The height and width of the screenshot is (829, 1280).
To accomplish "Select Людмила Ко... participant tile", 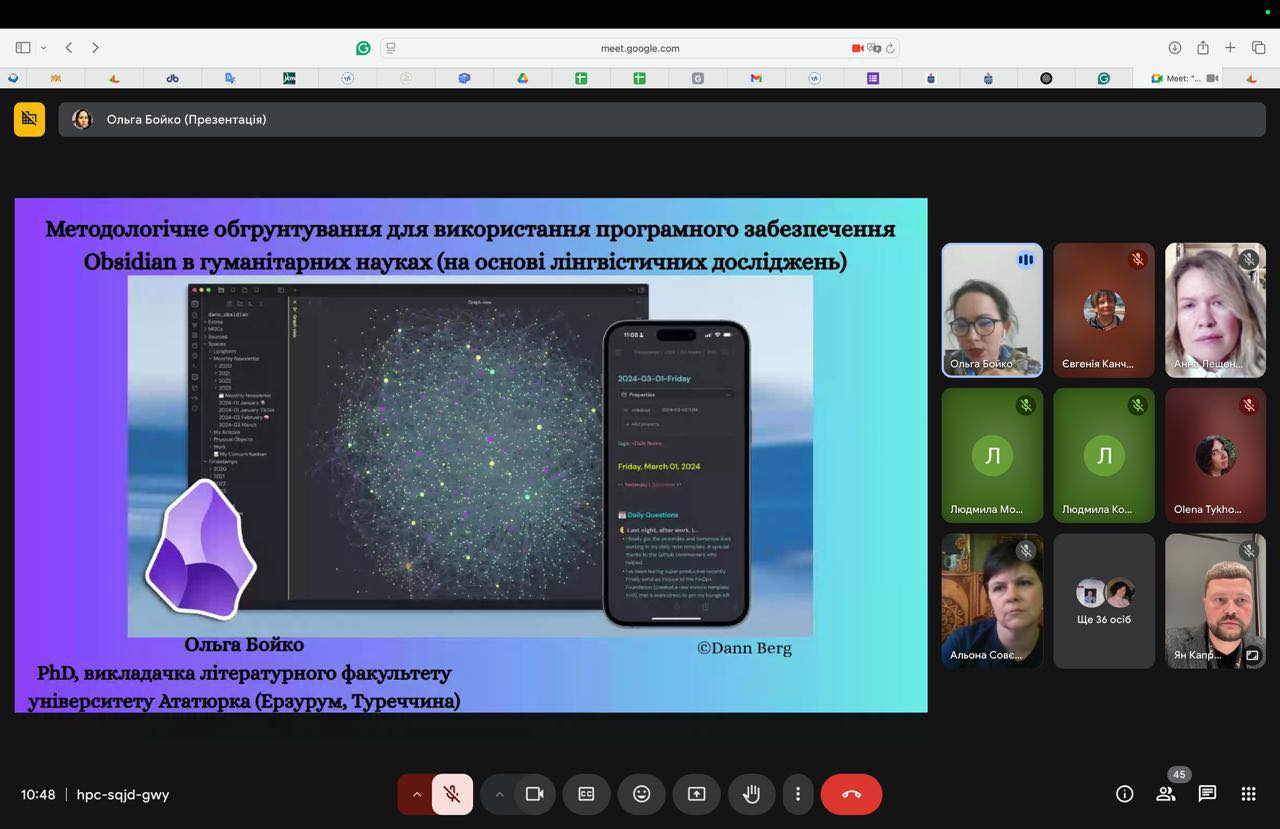I will 1104,455.
